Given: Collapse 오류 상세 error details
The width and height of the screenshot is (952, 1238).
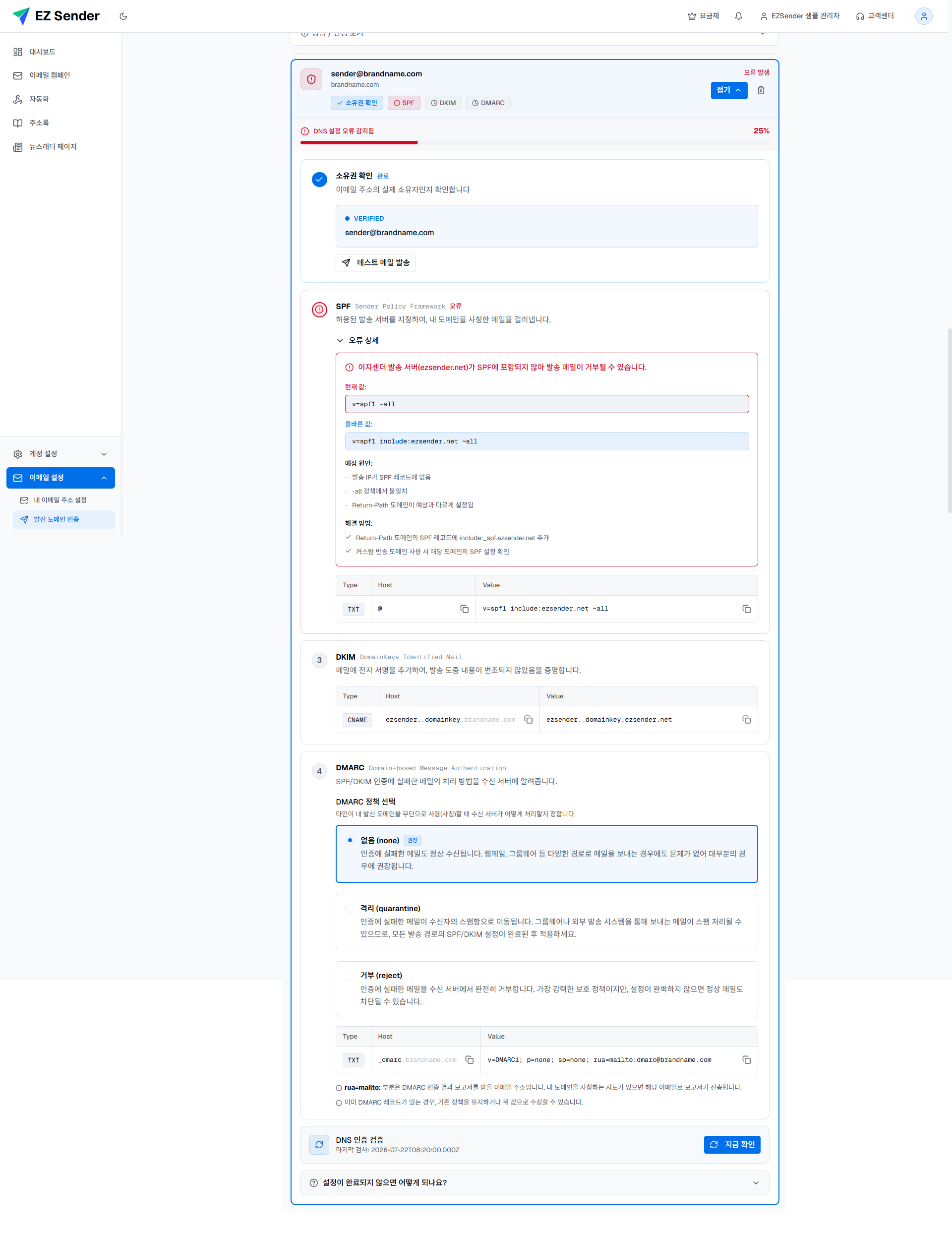Looking at the screenshot, I should click(x=357, y=340).
